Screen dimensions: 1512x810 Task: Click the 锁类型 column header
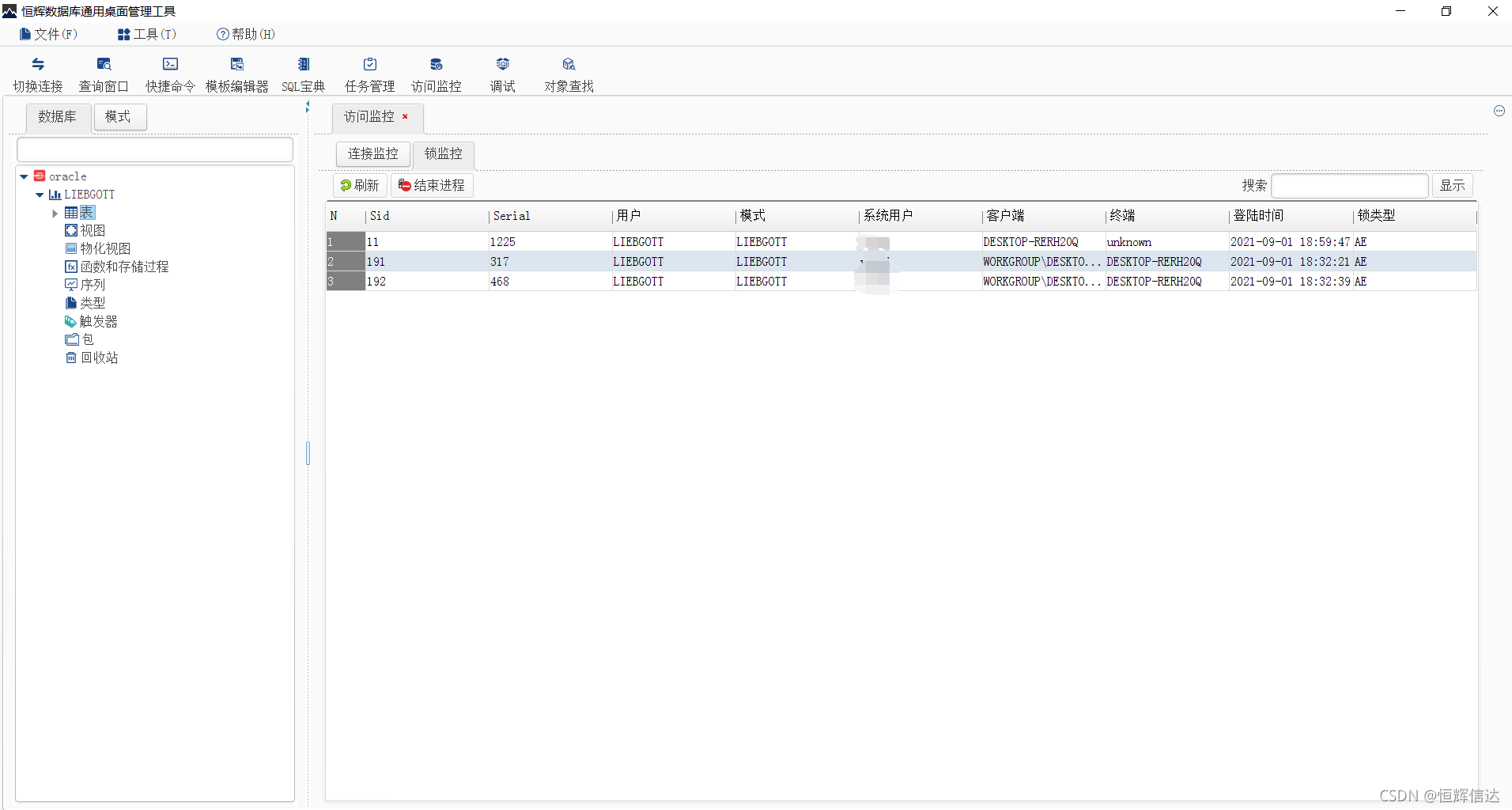tap(1414, 216)
